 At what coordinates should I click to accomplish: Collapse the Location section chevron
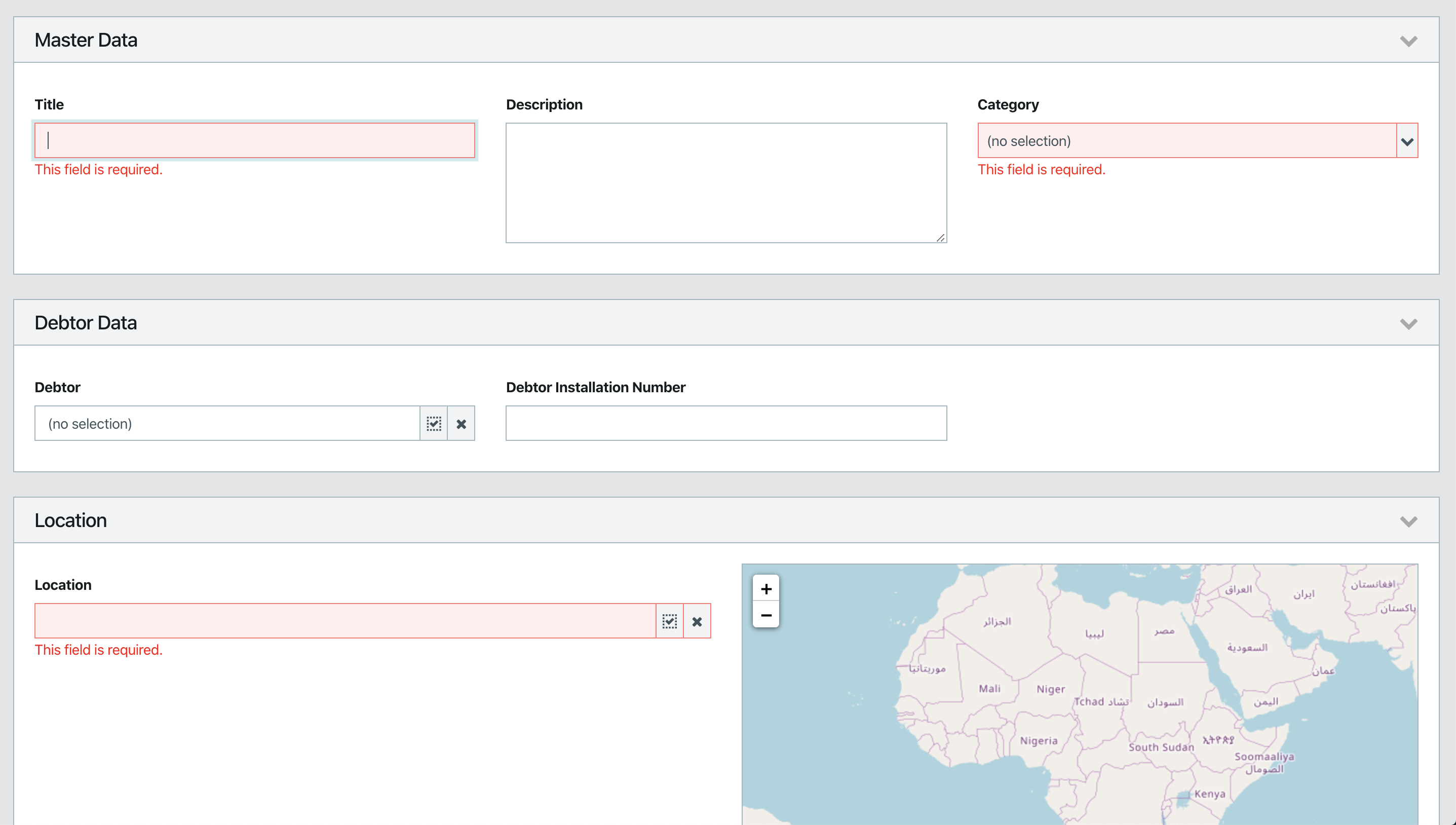[1408, 521]
